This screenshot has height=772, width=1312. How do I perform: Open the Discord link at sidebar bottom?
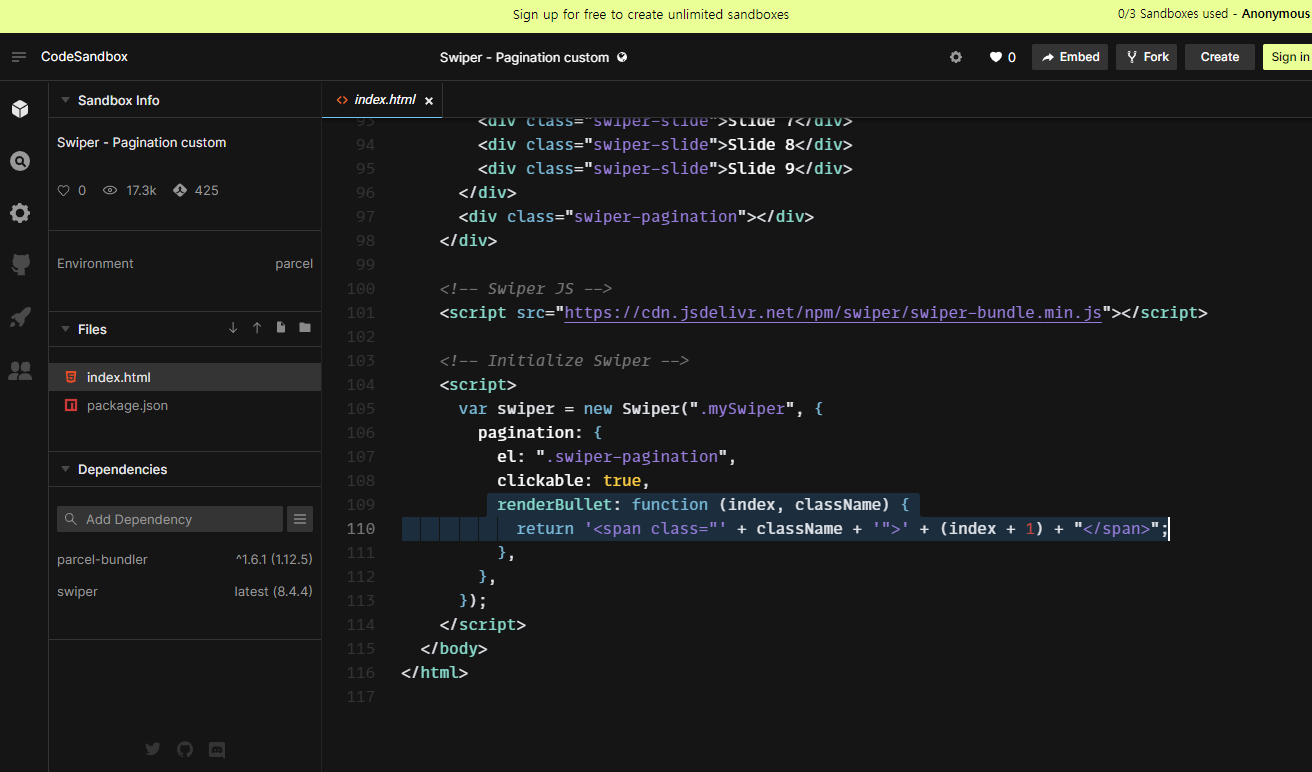[217, 749]
